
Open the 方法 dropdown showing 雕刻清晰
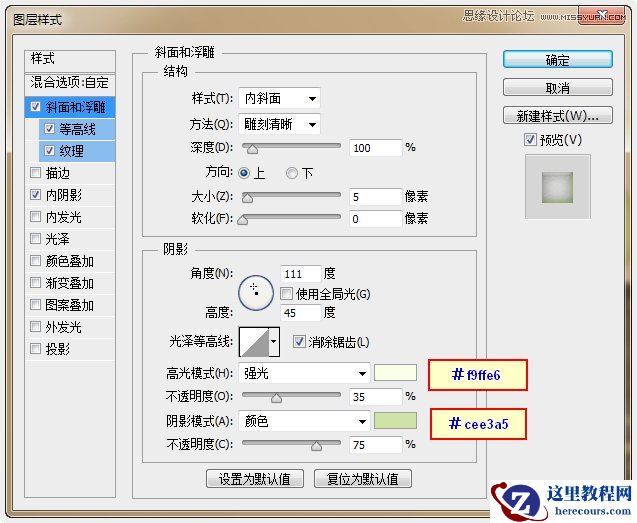click(x=280, y=124)
